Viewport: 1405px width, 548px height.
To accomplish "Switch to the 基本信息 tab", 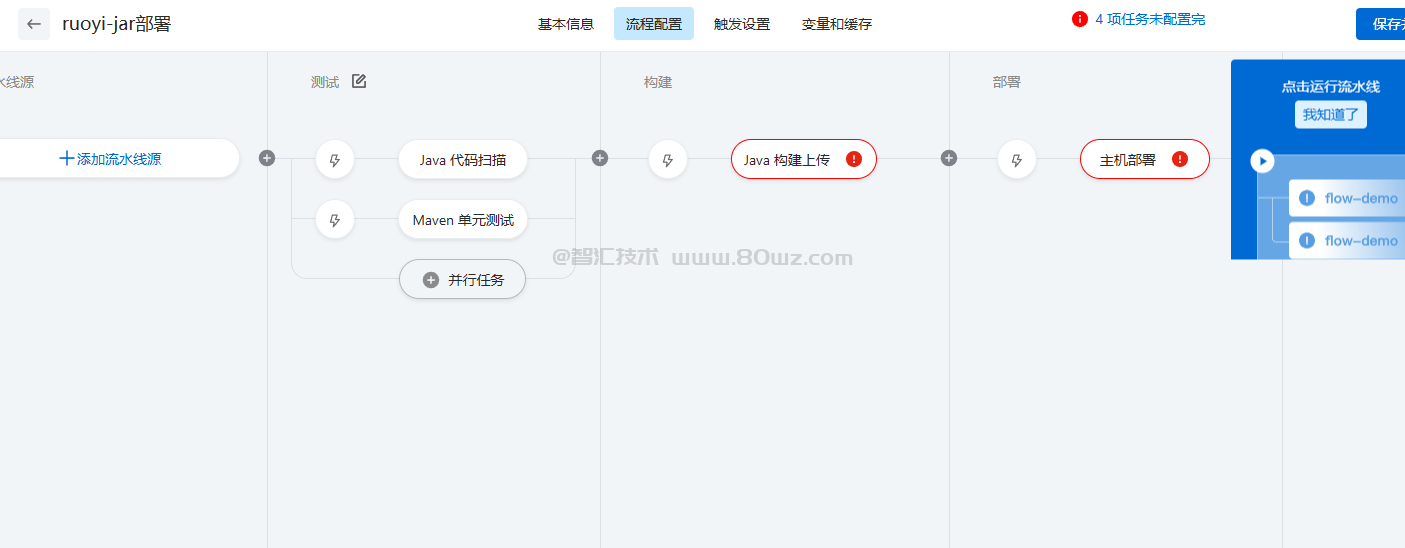I will click(x=566, y=24).
